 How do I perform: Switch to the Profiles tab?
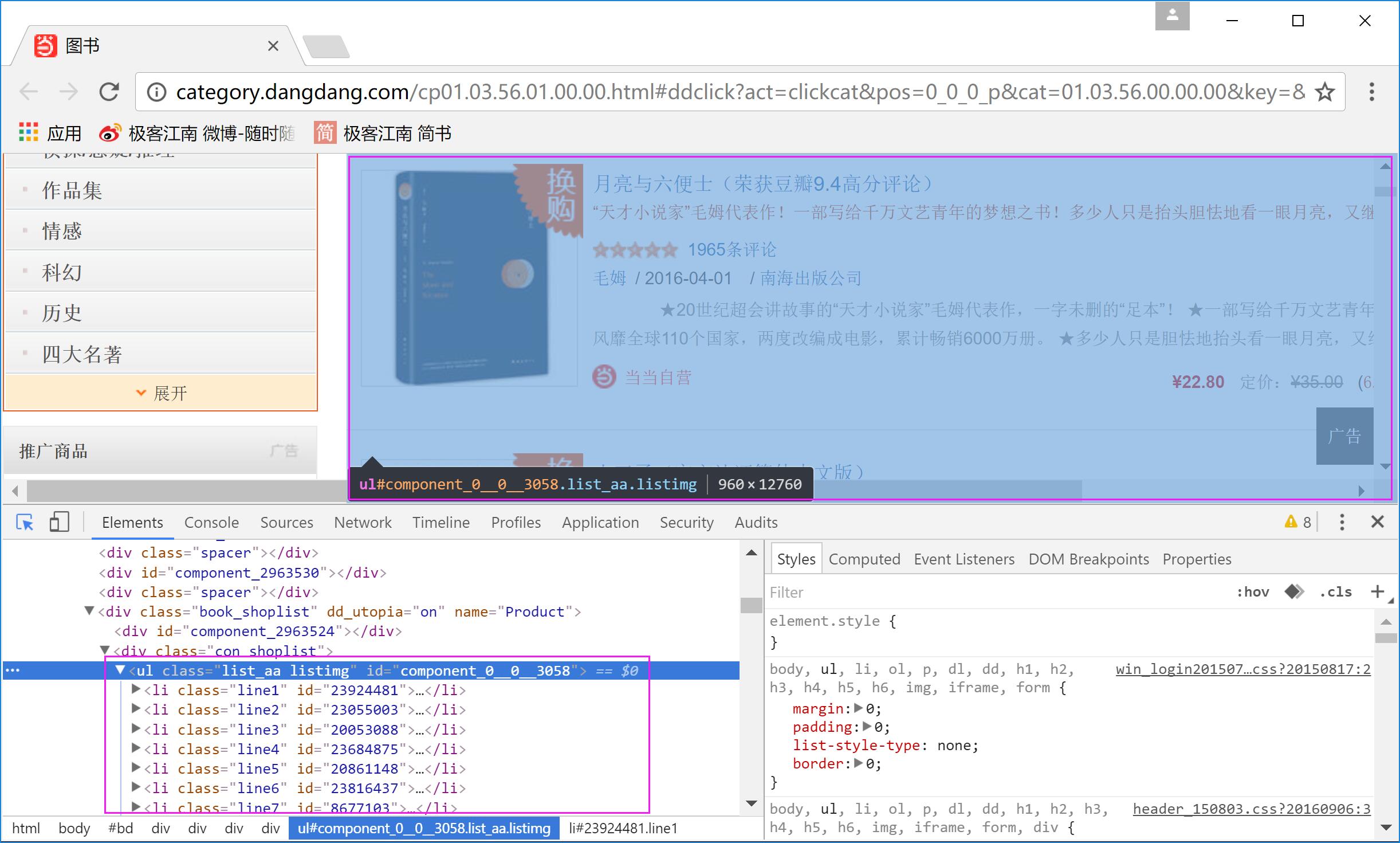click(x=516, y=523)
